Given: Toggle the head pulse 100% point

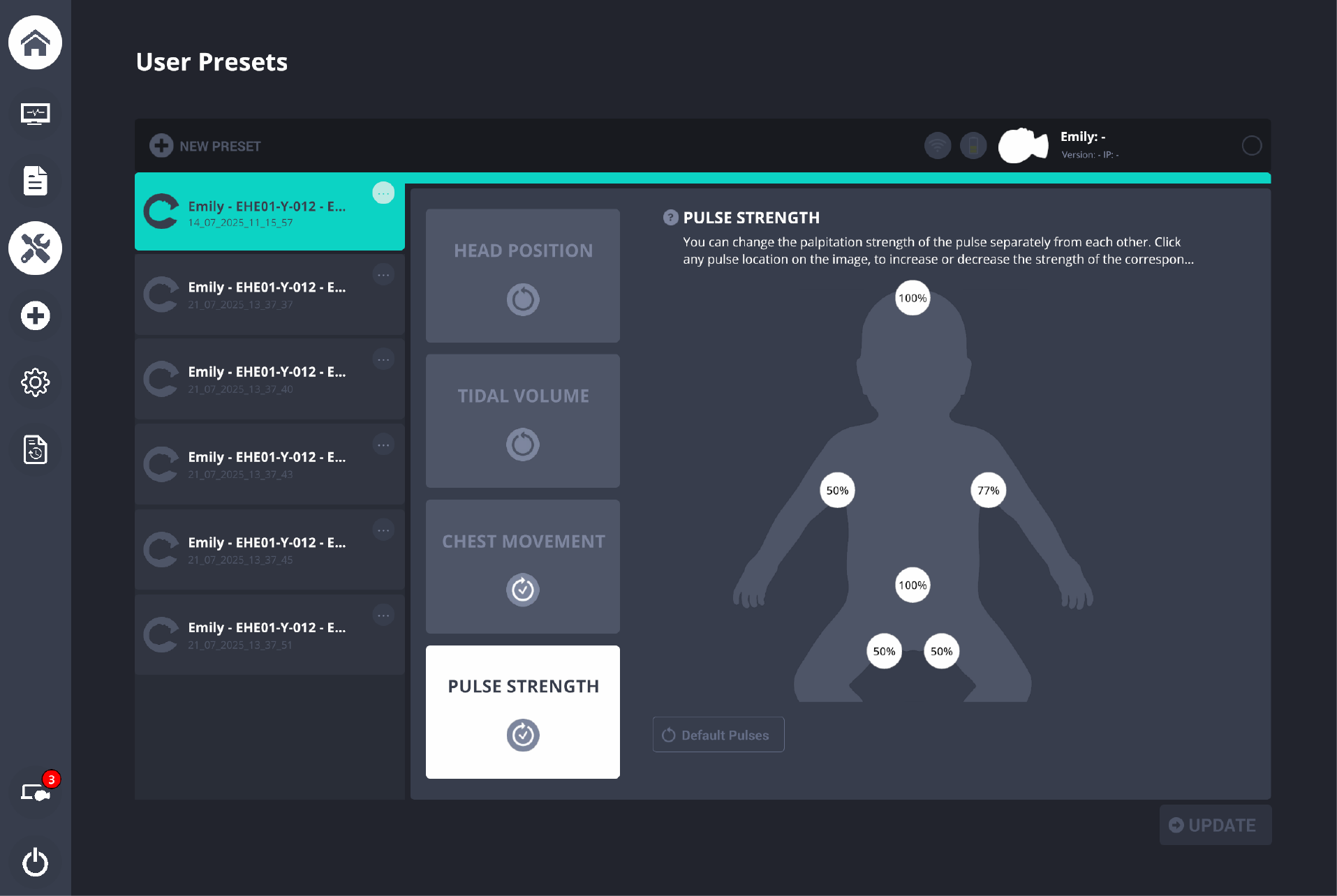Looking at the screenshot, I should coord(912,298).
